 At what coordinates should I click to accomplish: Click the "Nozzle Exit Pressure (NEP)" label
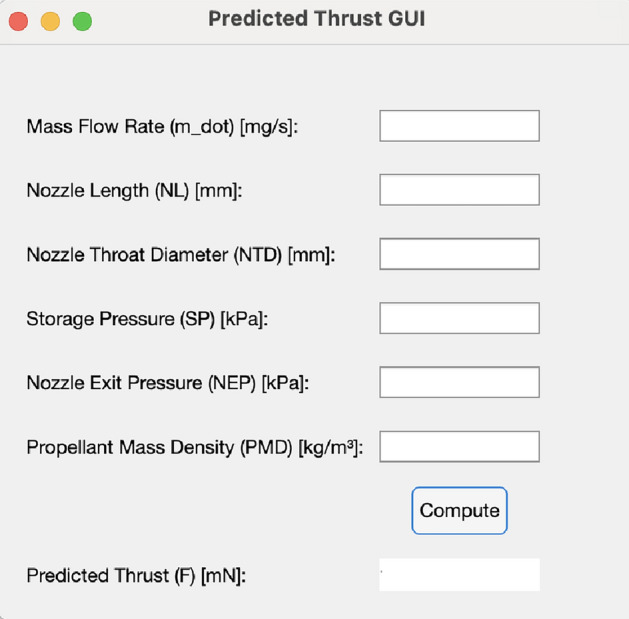tap(167, 383)
